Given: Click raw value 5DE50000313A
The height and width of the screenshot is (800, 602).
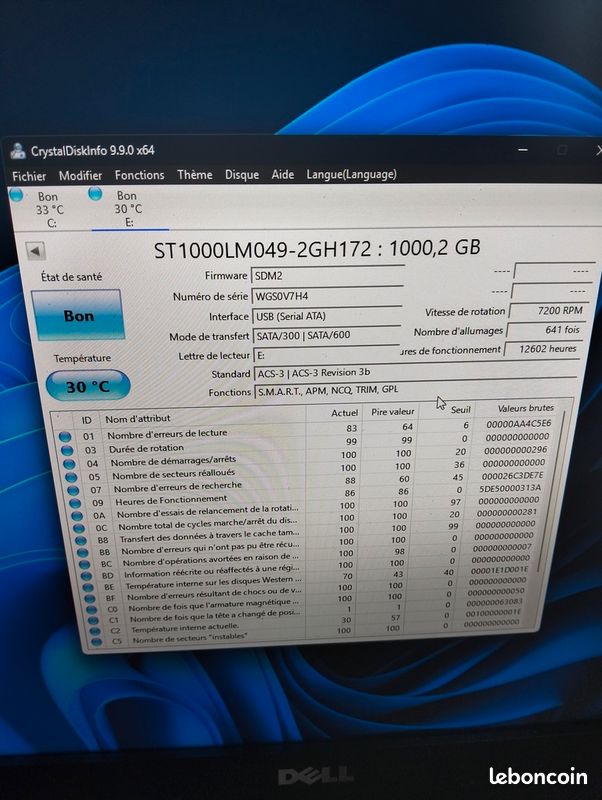Looking at the screenshot, I should [x=510, y=488].
